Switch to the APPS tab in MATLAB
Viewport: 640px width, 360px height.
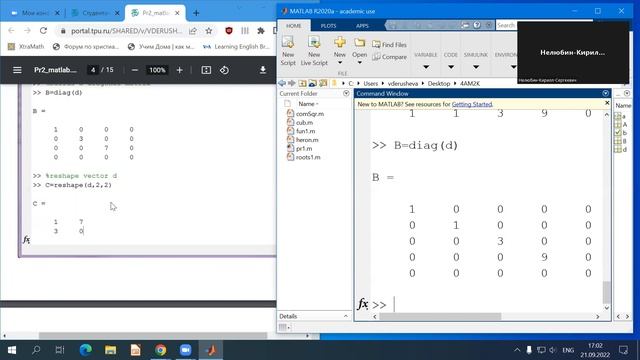pos(362,25)
